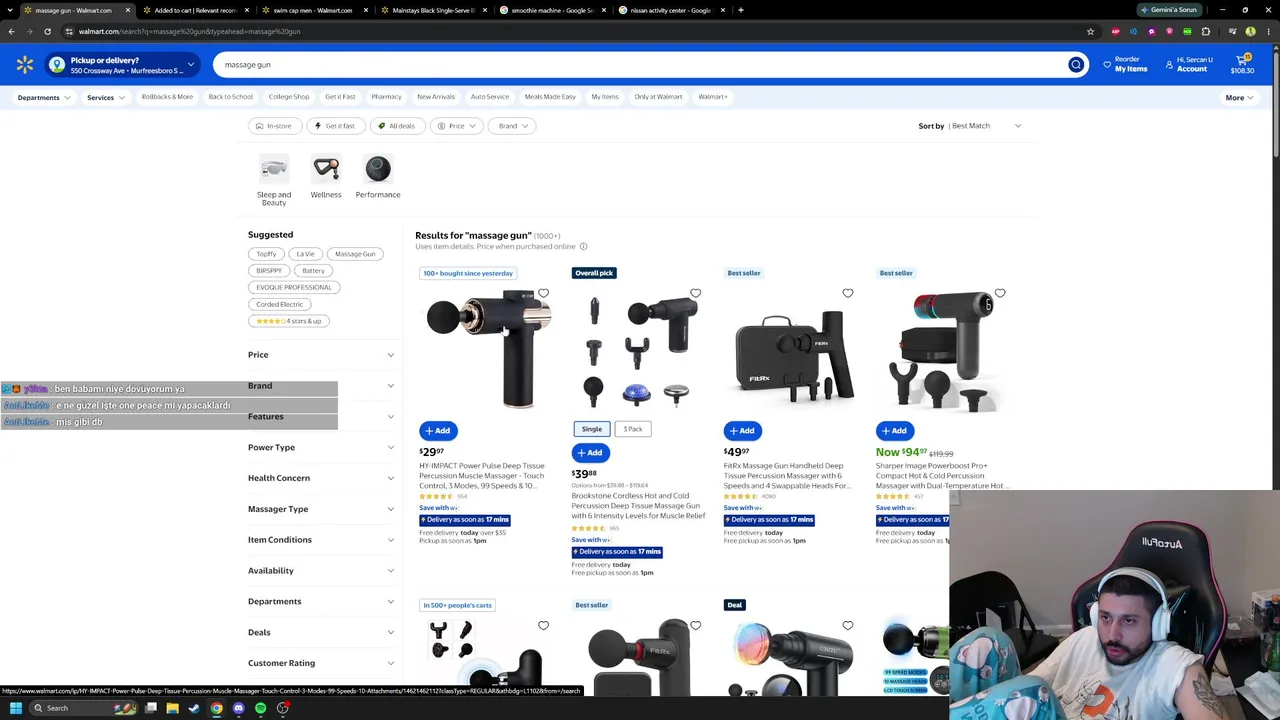The image size is (1280, 720).
Task: Expand the Massager Type filter section
Action: [321, 509]
